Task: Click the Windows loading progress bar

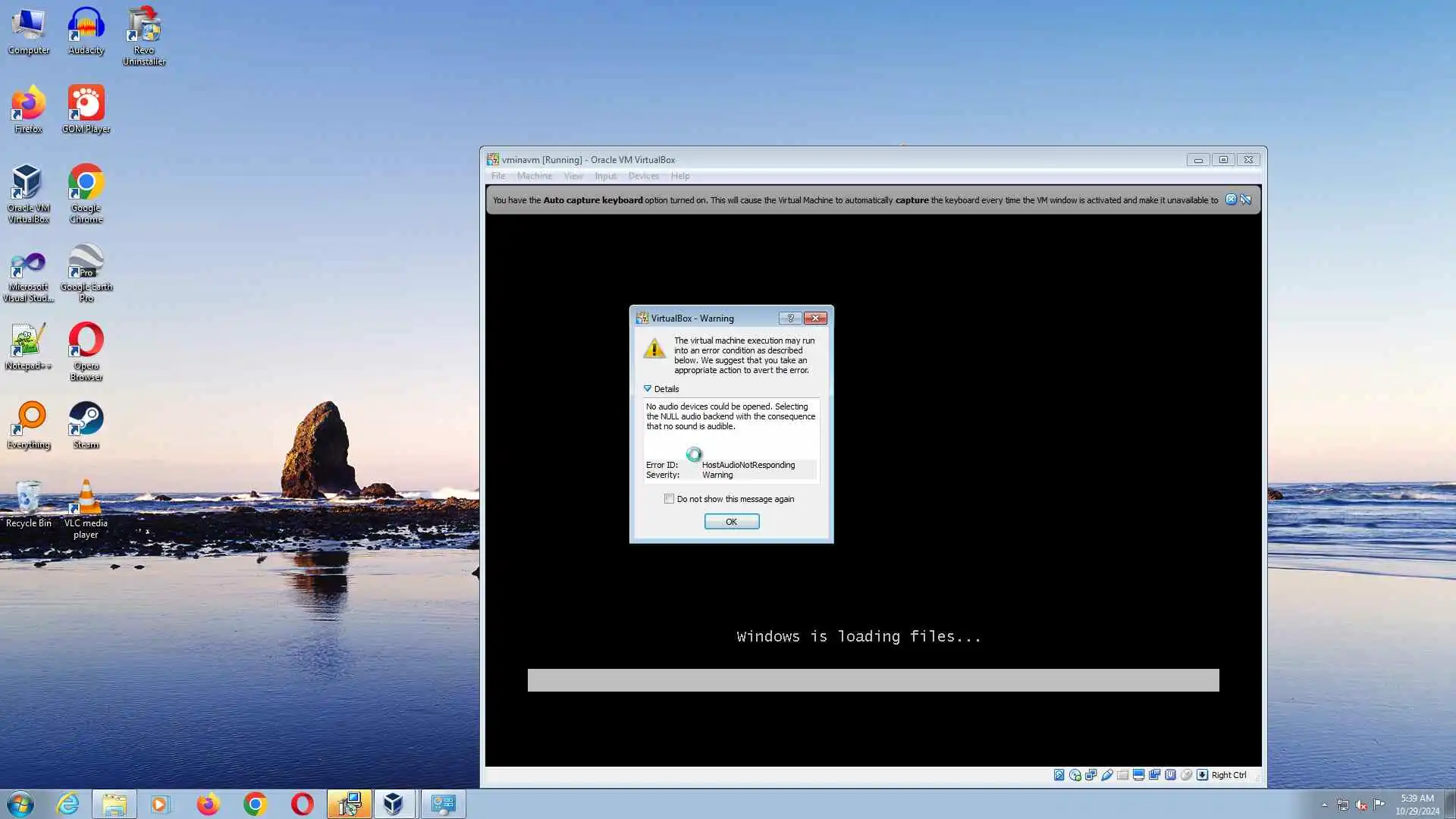Action: tap(873, 680)
